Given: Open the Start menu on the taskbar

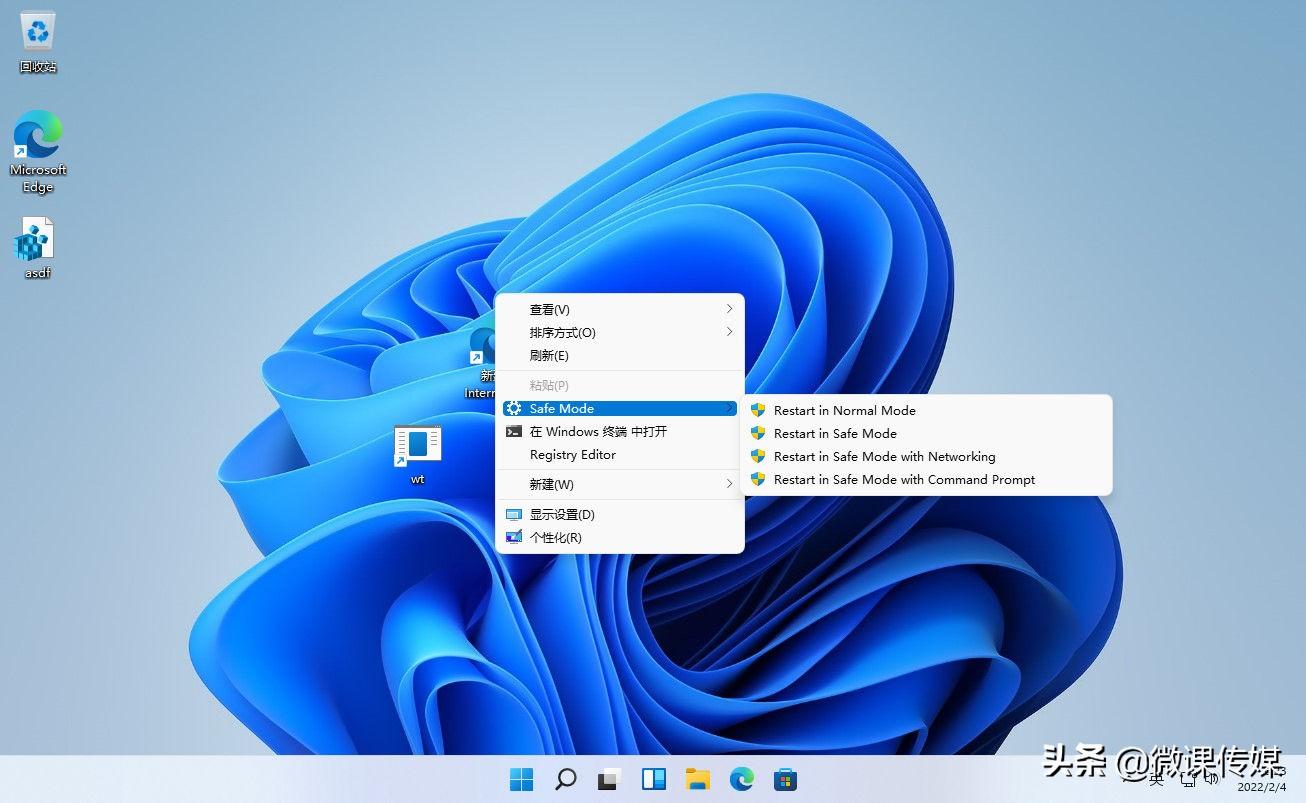Looking at the screenshot, I should tap(522, 779).
